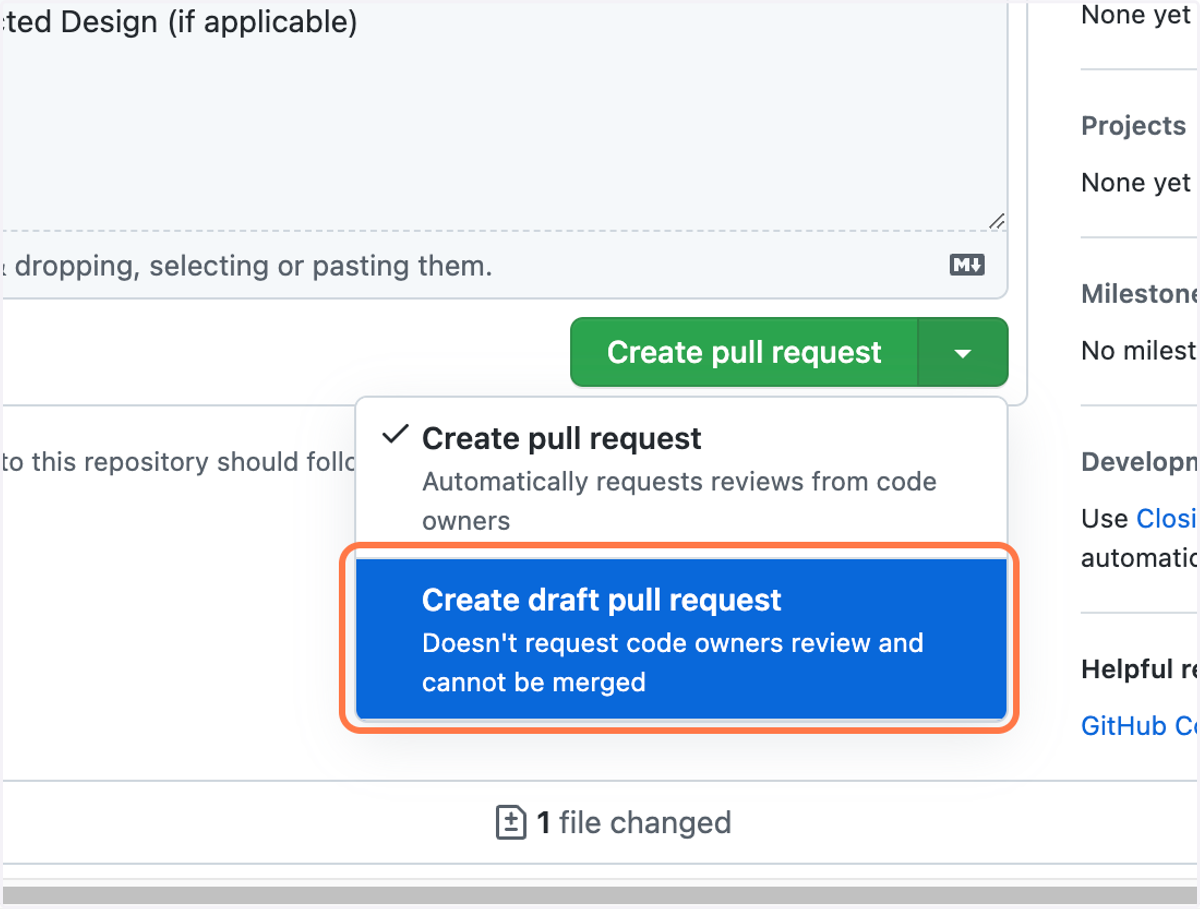Image resolution: width=1200 pixels, height=909 pixels.
Task: Click the Milestone sidebar heading
Action: click(x=1140, y=293)
